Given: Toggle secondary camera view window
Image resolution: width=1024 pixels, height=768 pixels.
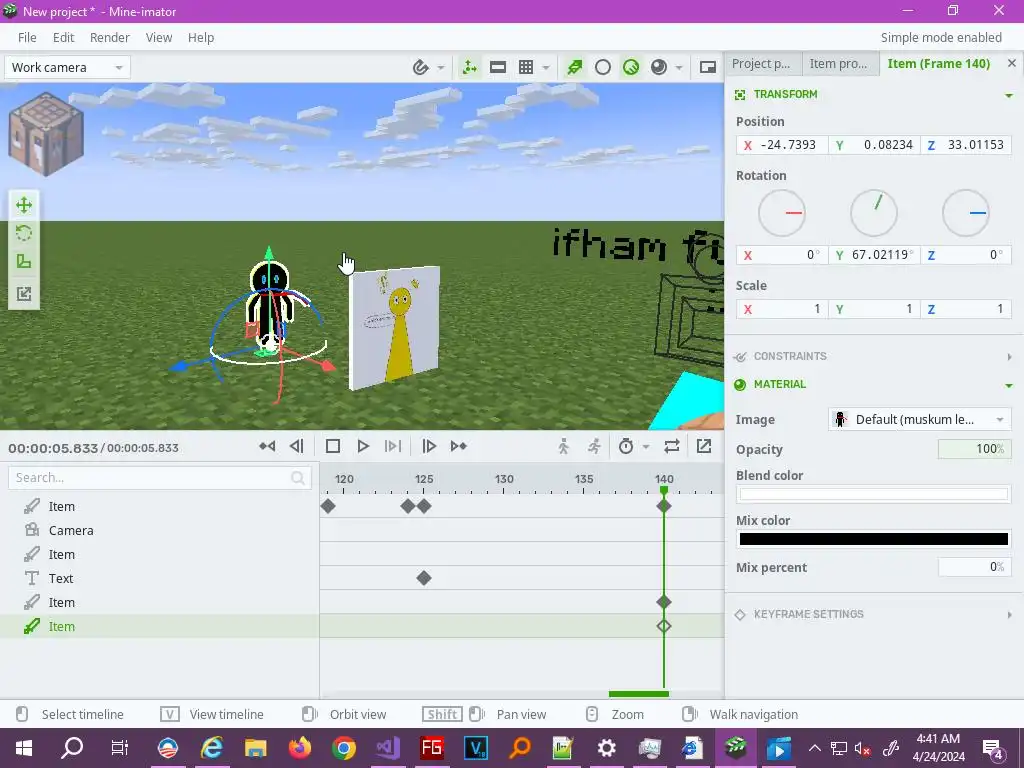Looking at the screenshot, I should pyautogui.click(x=708, y=67).
